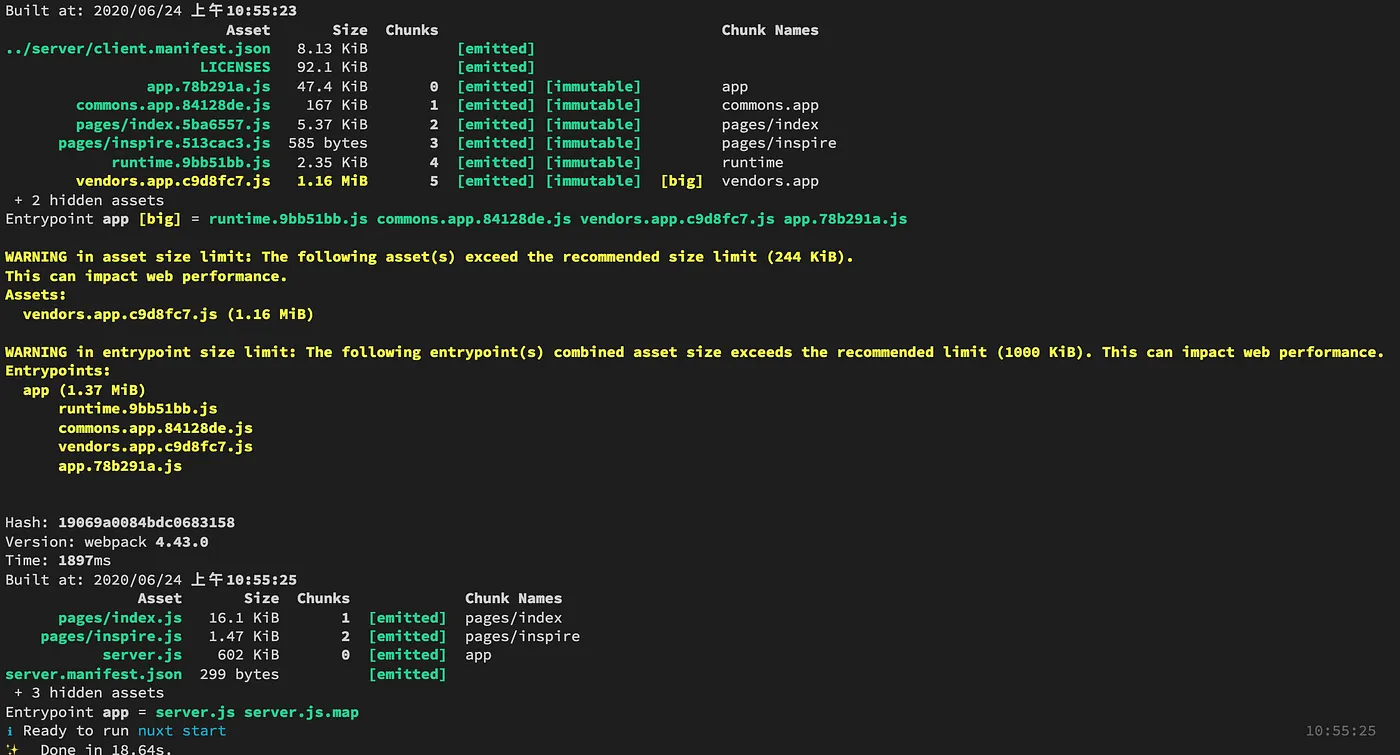Click the app.78b291a.js asset in table
The width and height of the screenshot is (1400, 755).
coord(208,87)
